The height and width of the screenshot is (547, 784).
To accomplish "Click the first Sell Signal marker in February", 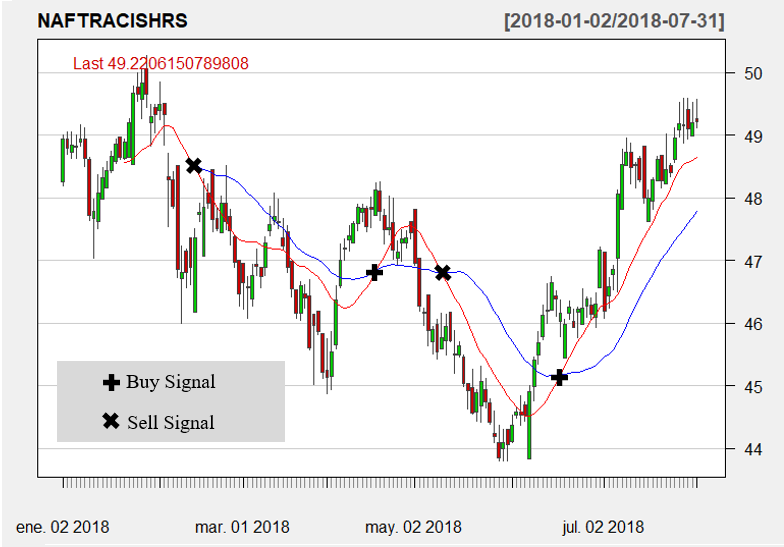I will (194, 165).
